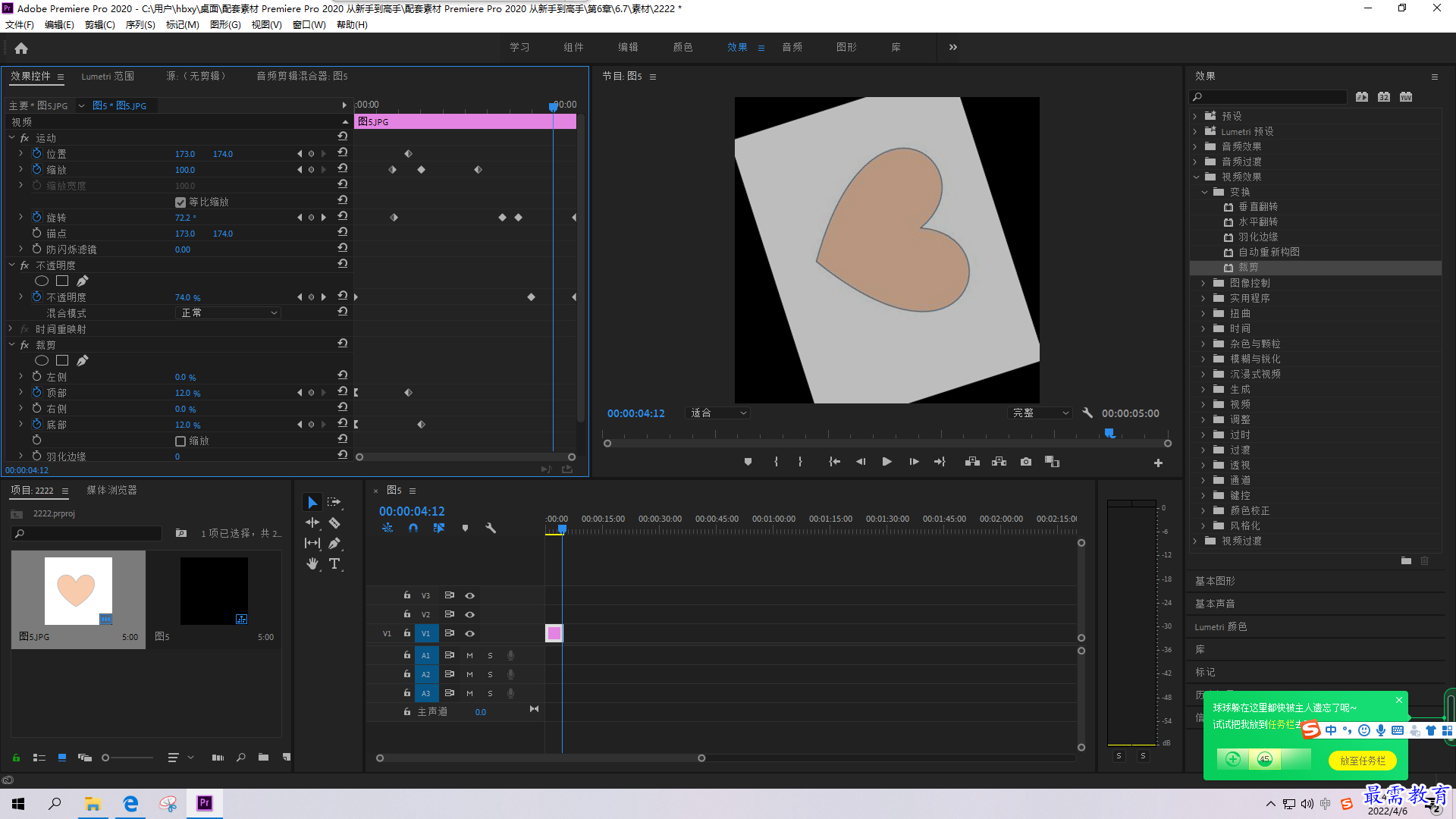Select the Ripple Edit tool
Viewport: 1456px width, 819px height.
[x=312, y=523]
